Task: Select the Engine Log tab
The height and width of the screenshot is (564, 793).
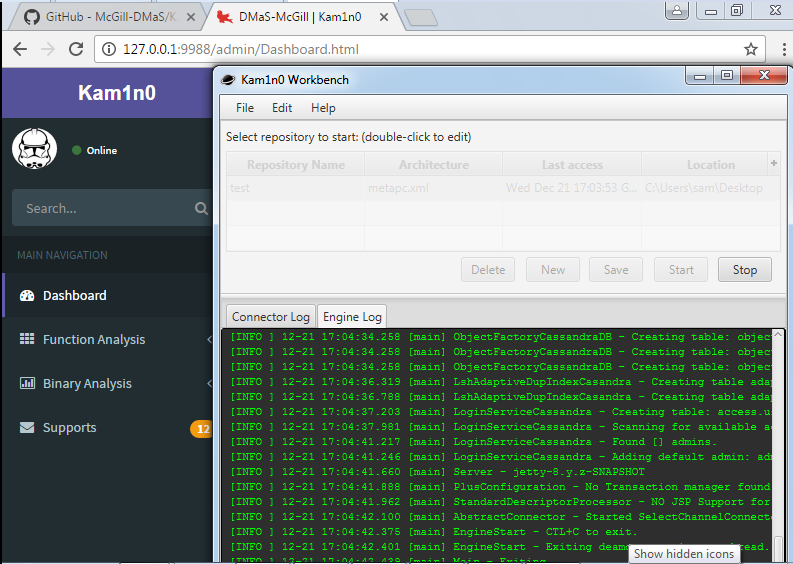Action: [352, 317]
